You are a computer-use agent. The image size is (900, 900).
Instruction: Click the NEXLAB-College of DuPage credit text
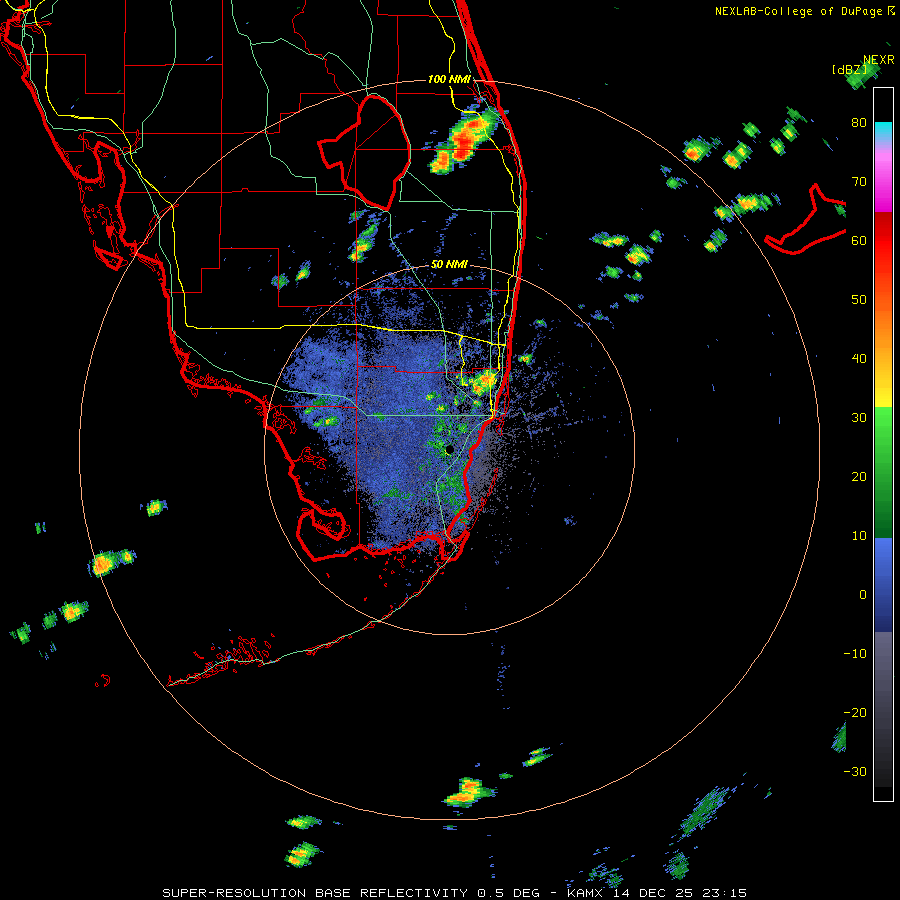[x=804, y=11]
